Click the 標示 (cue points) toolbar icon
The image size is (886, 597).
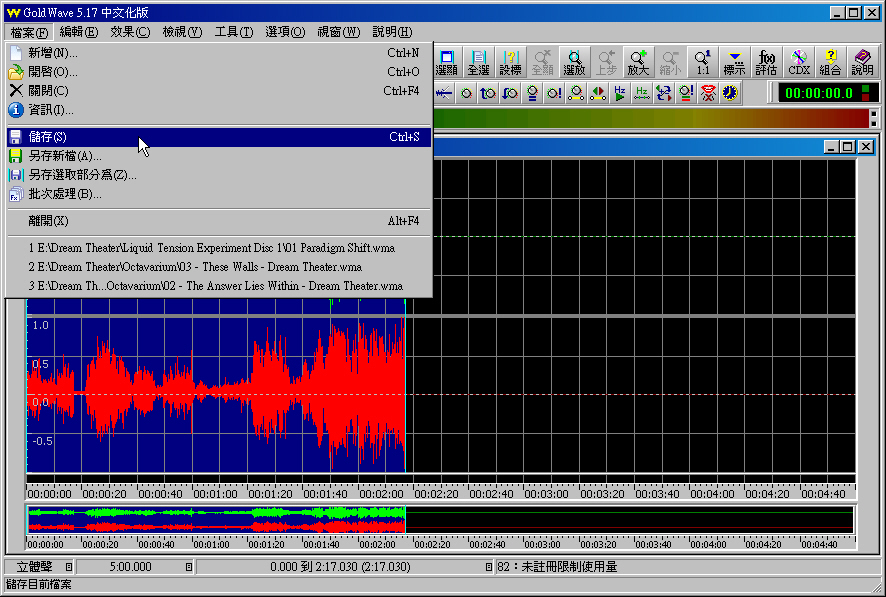click(734, 63)
